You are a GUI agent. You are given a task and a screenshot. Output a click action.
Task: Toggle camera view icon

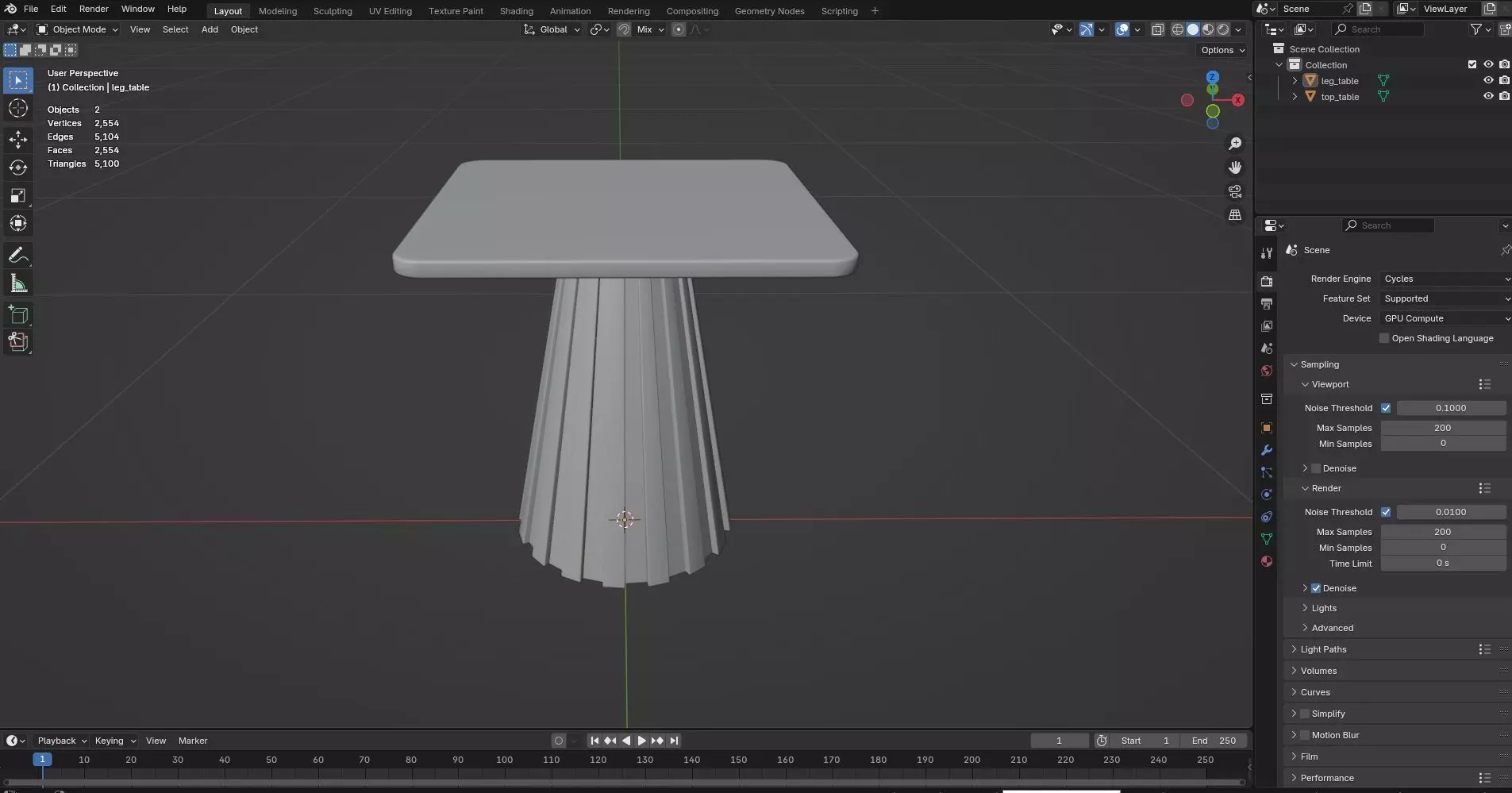point(1235,191)
